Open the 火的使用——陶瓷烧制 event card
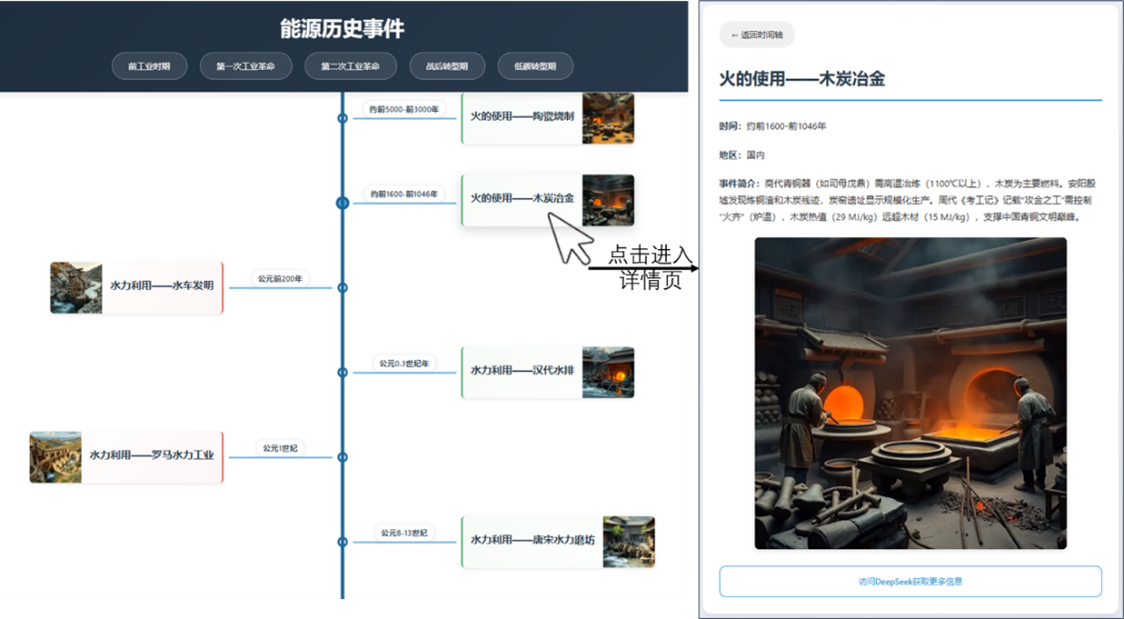Image resolution: width=1124 pixels, height=619 pixels. coord(522,117)
